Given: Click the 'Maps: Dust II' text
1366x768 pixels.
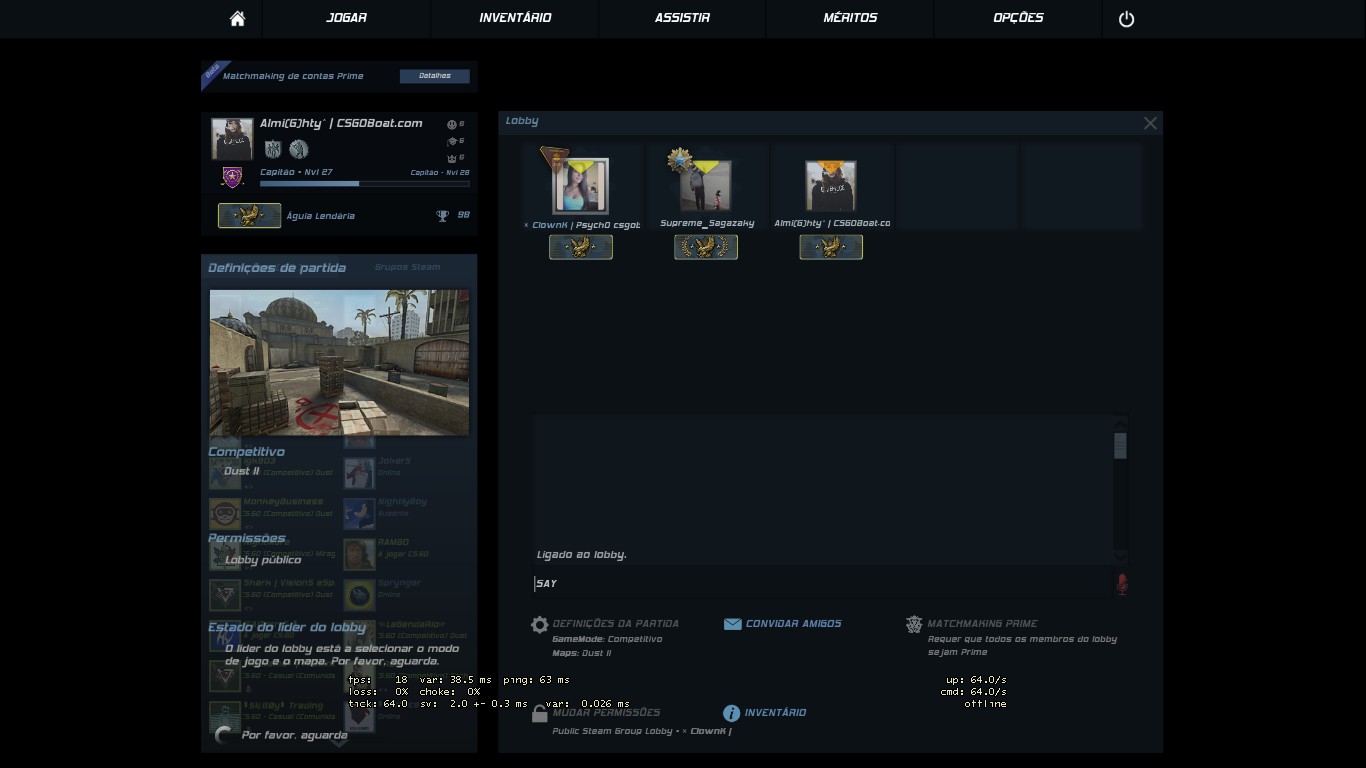Looking at the screenshot, I should [581, 653].
